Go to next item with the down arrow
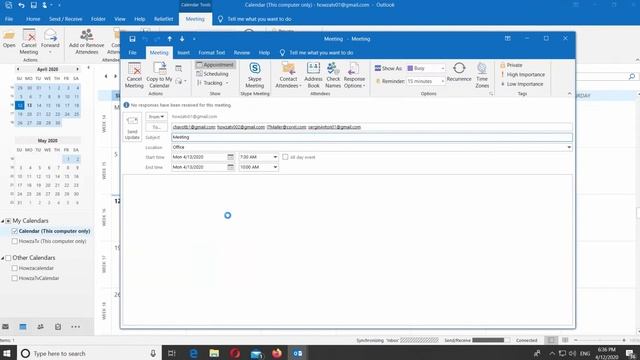Image resolution: width=640 pixels, height=360 pixels. [182, 39]
